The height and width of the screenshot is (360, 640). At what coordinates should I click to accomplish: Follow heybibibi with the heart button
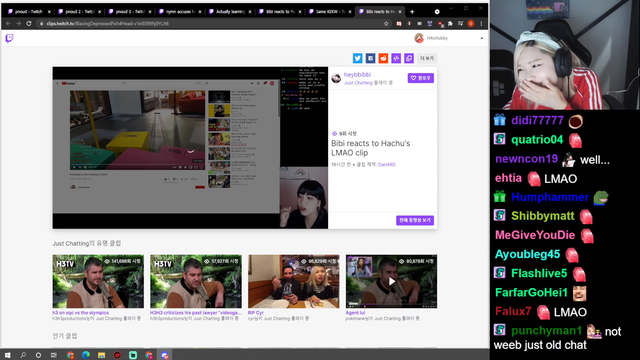pyautogui.click(x=420, y=78)
